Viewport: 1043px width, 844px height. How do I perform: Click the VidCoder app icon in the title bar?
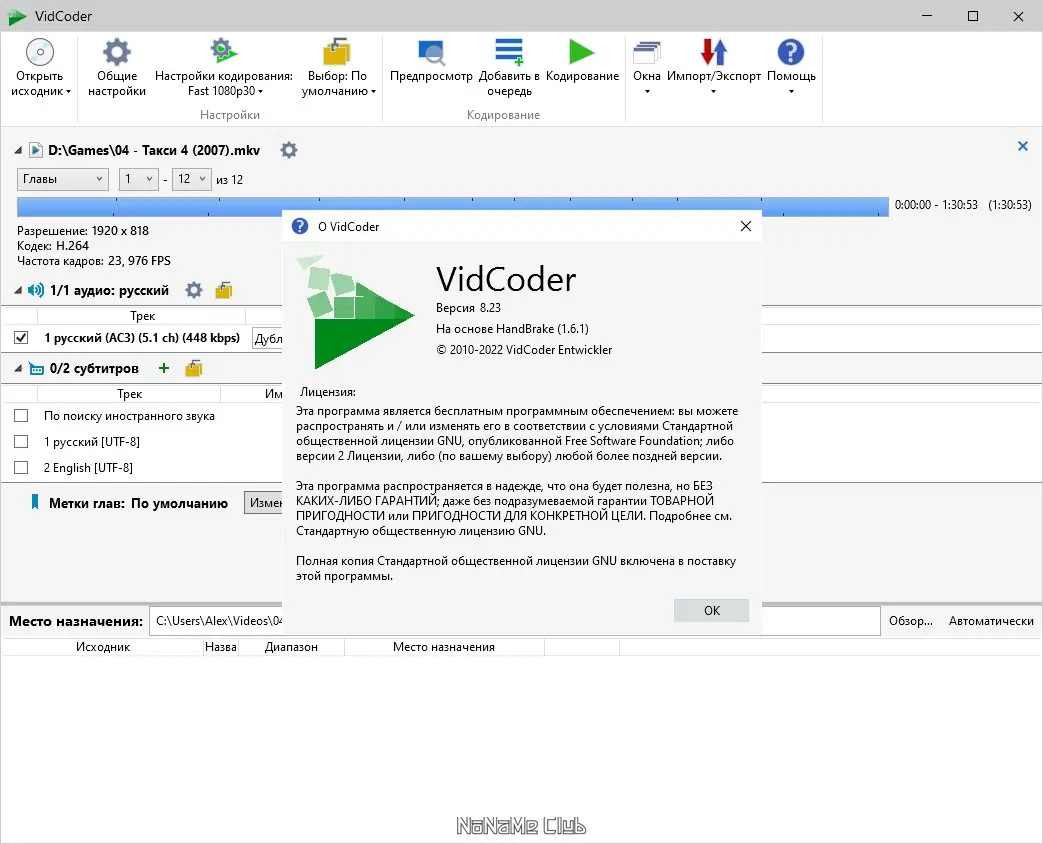tap(17, 16)
